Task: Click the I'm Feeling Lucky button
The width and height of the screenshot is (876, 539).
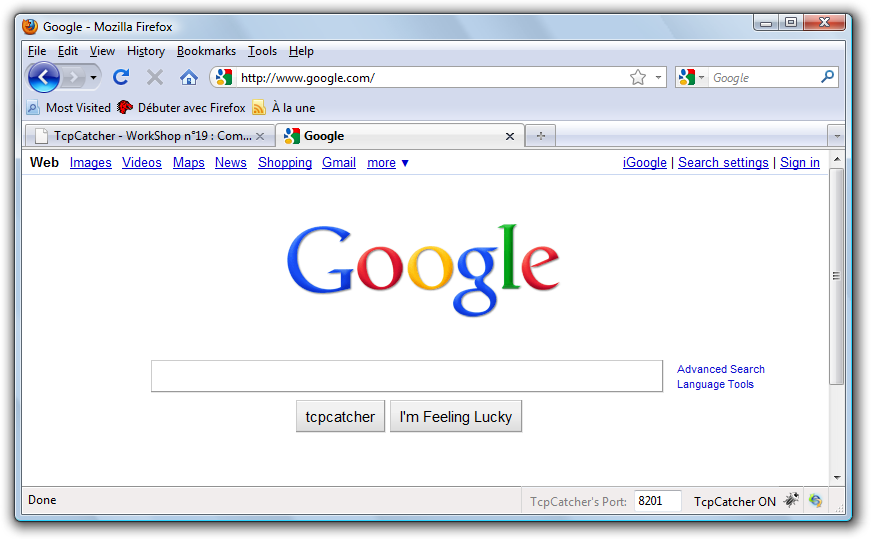Action: 456,416
